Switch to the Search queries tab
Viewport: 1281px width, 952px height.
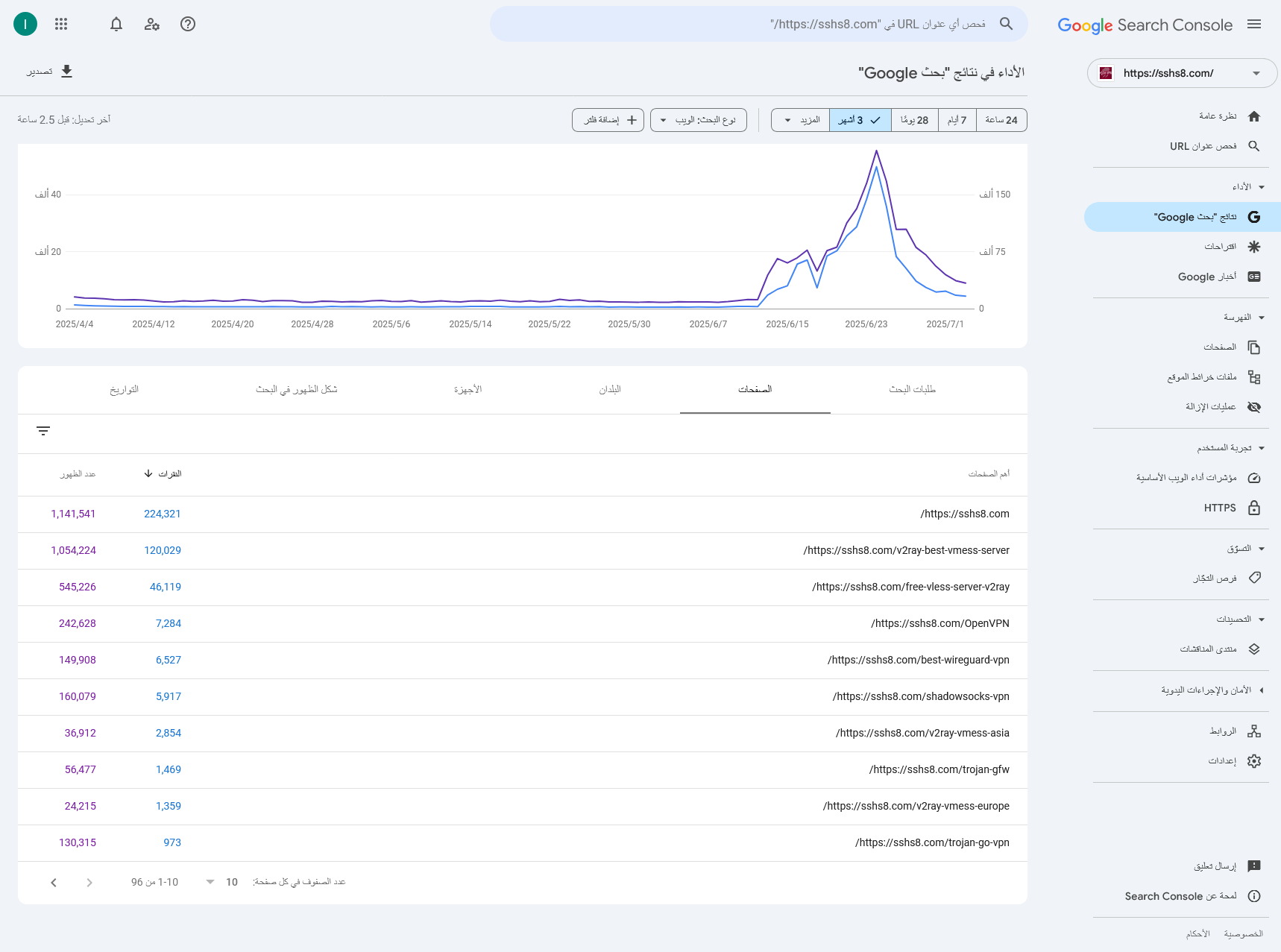click(912, 390)
